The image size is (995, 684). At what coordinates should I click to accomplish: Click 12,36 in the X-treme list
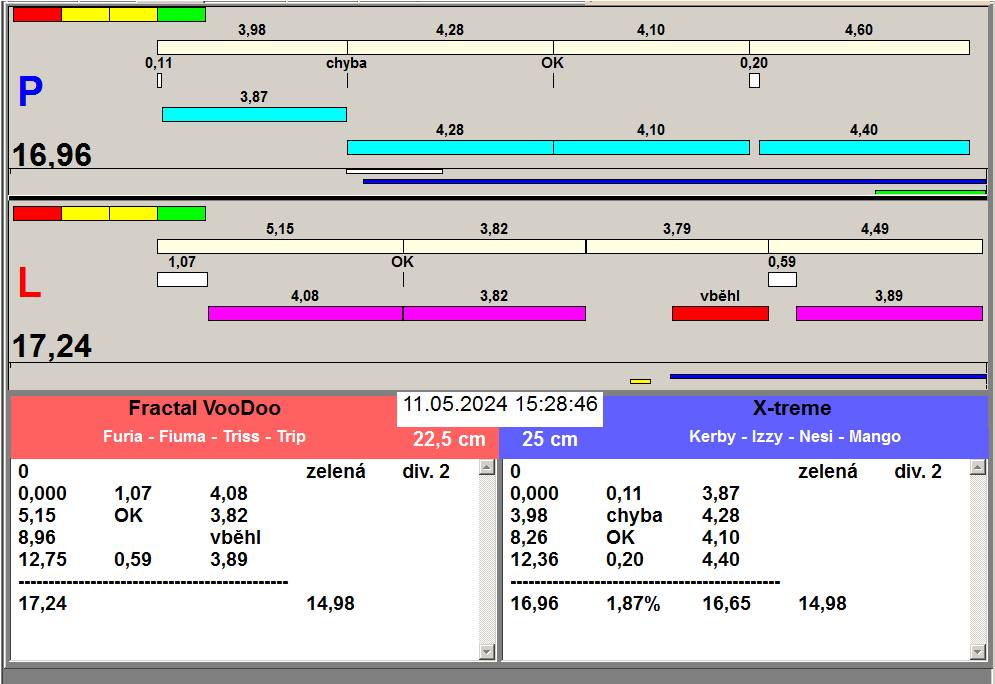534,560
